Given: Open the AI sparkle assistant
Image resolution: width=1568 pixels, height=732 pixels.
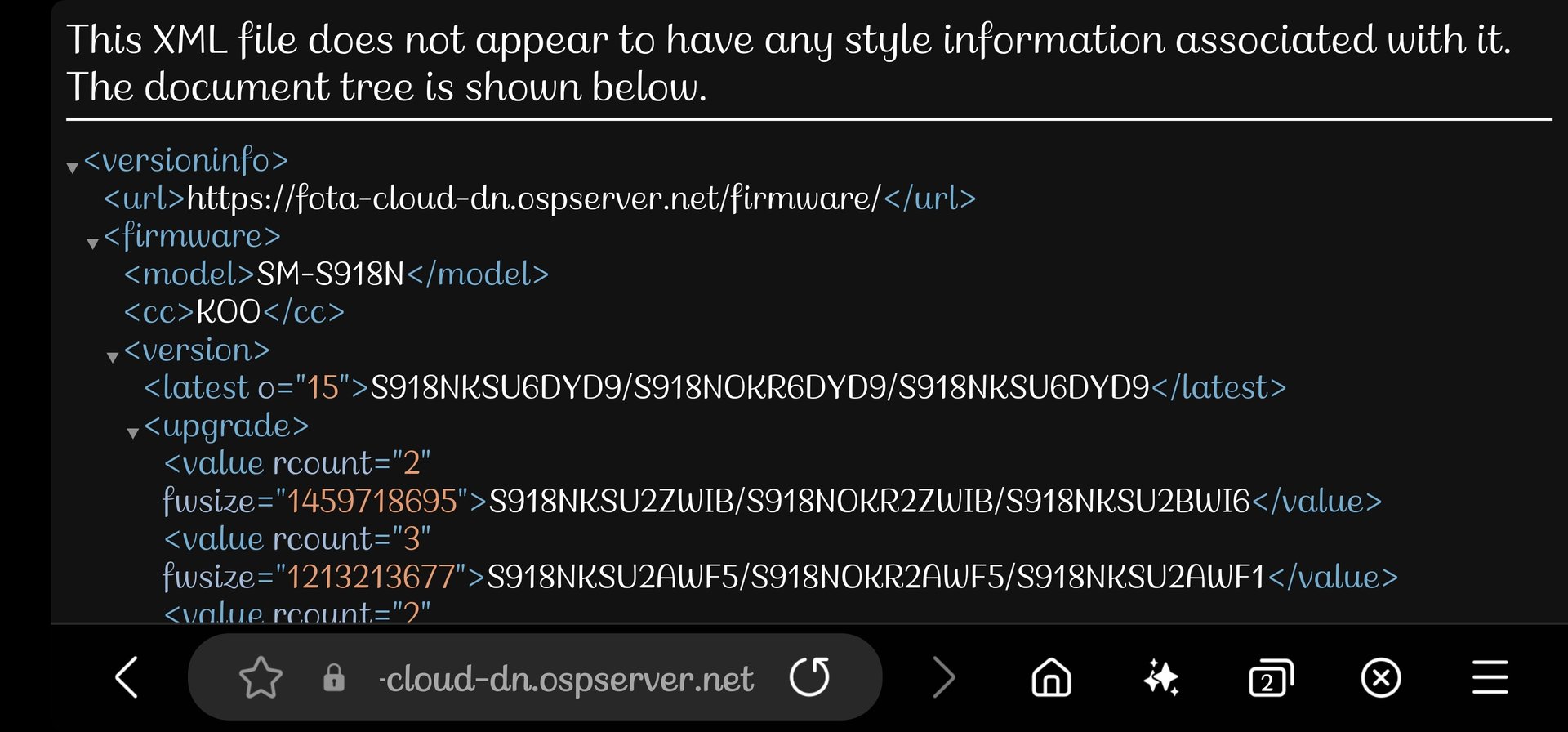Looking at the screenshot, I should coord(1161,677).
